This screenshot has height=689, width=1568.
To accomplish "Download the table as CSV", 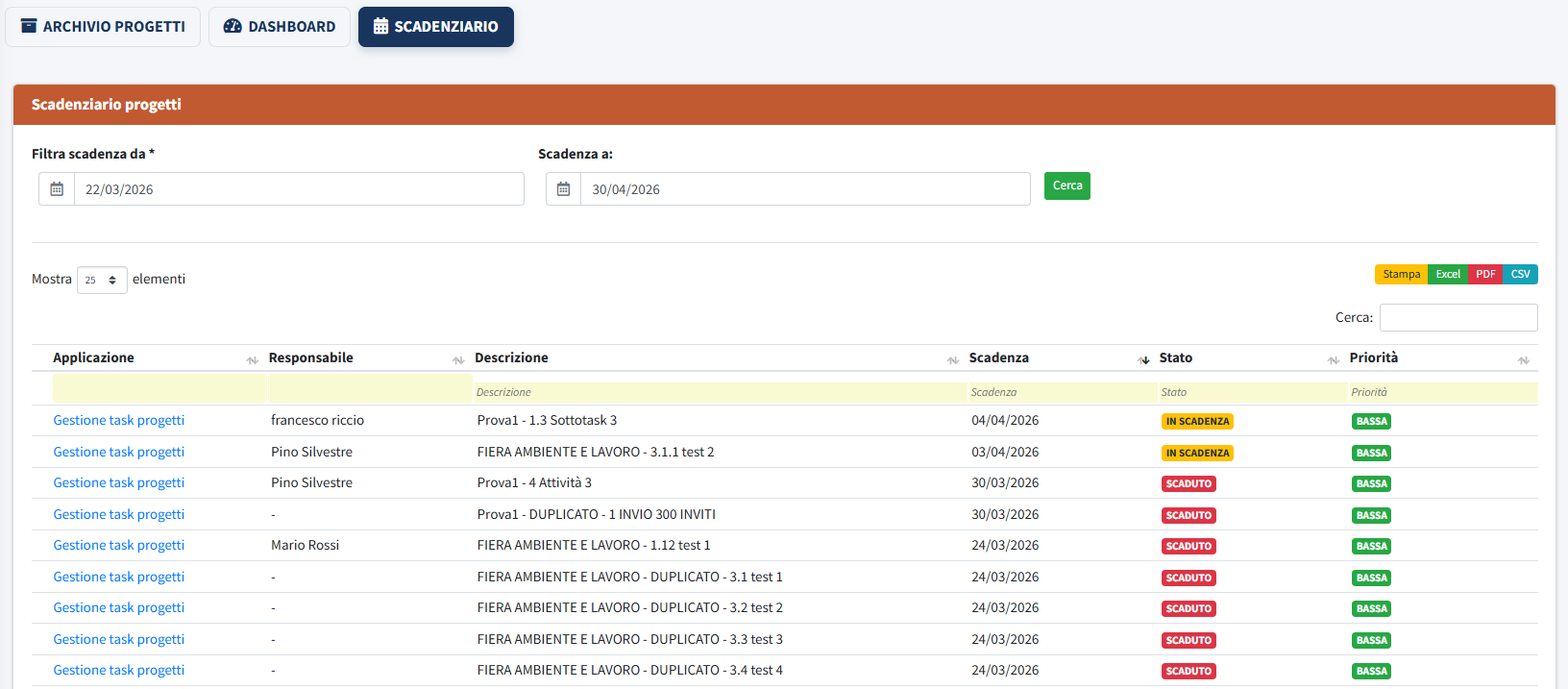I will point(1520,275).
